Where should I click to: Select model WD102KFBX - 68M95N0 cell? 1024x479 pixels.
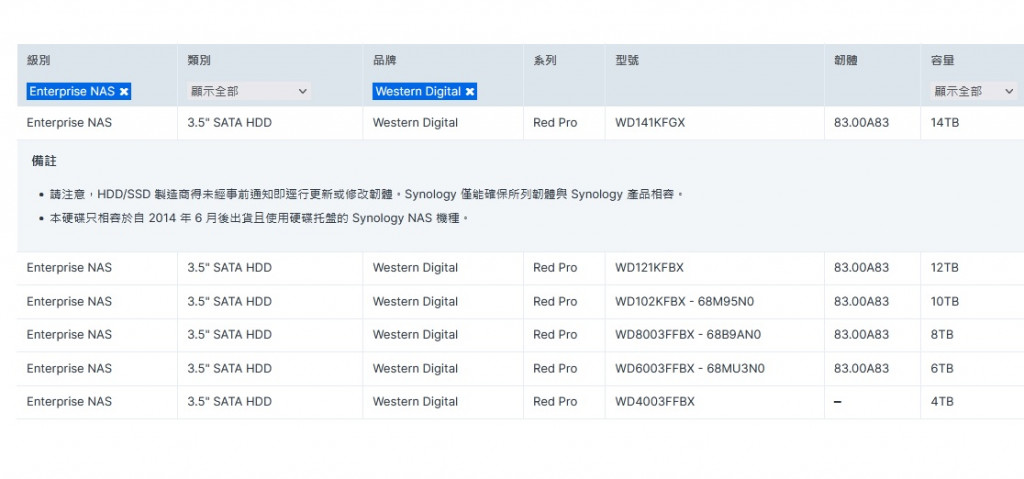click(x=684, y=301)
